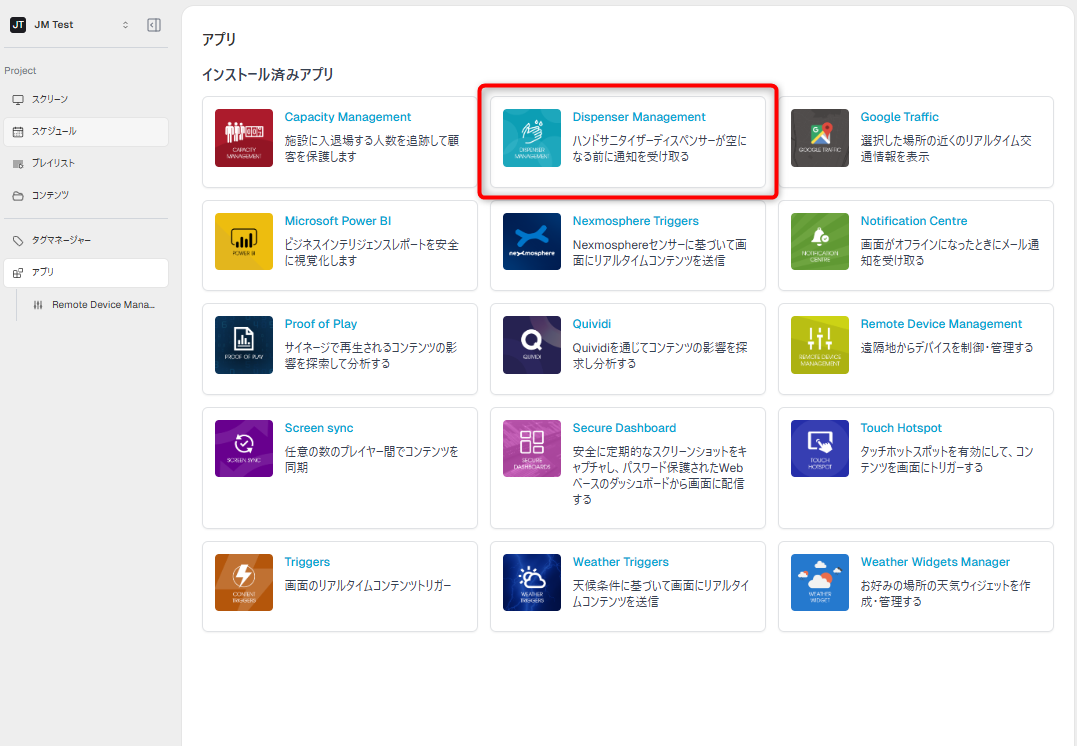The image size is (1077, 746).
Task: Select アプリ in the sidebar
Action: 86,273
